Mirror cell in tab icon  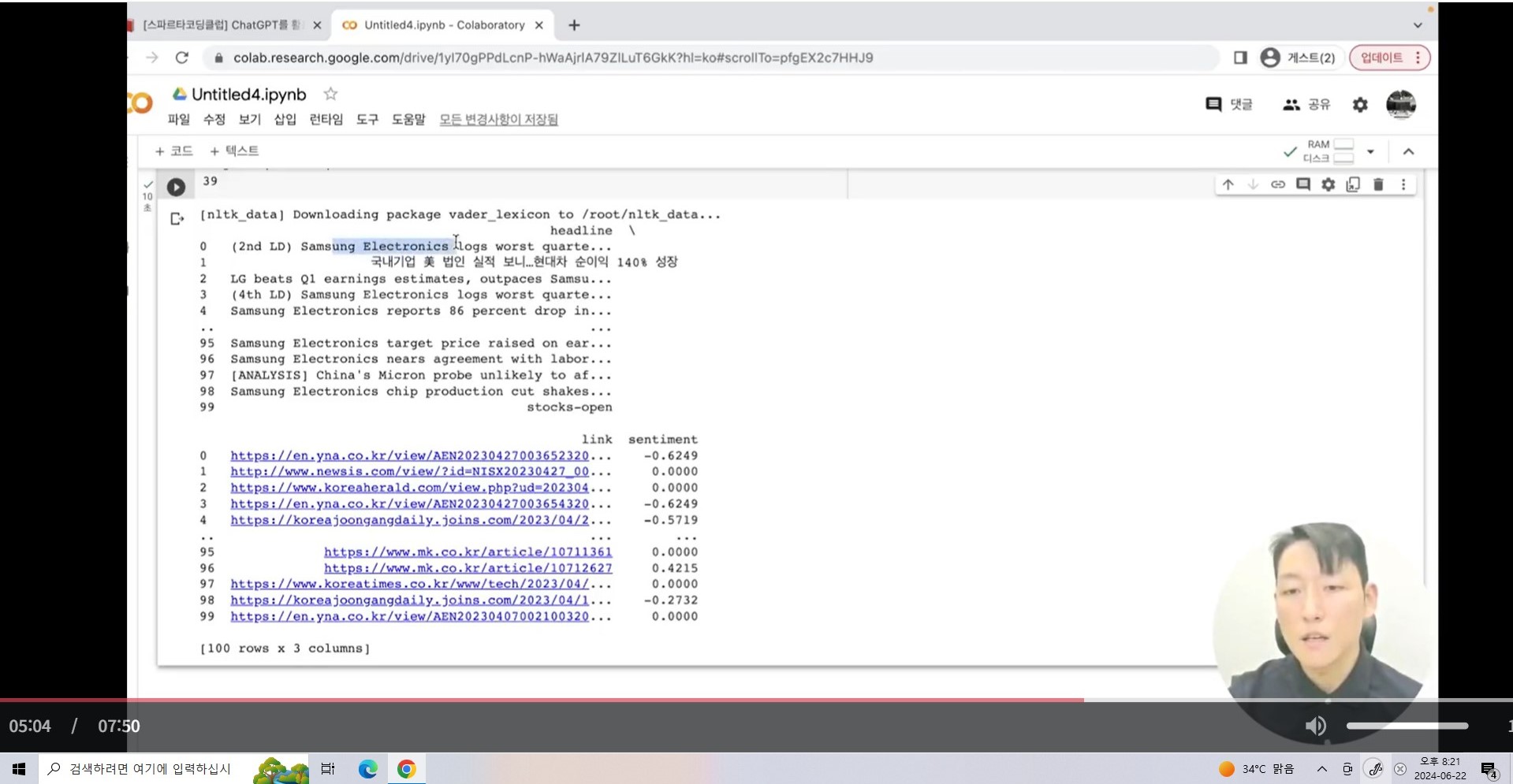click(1353, 184)
